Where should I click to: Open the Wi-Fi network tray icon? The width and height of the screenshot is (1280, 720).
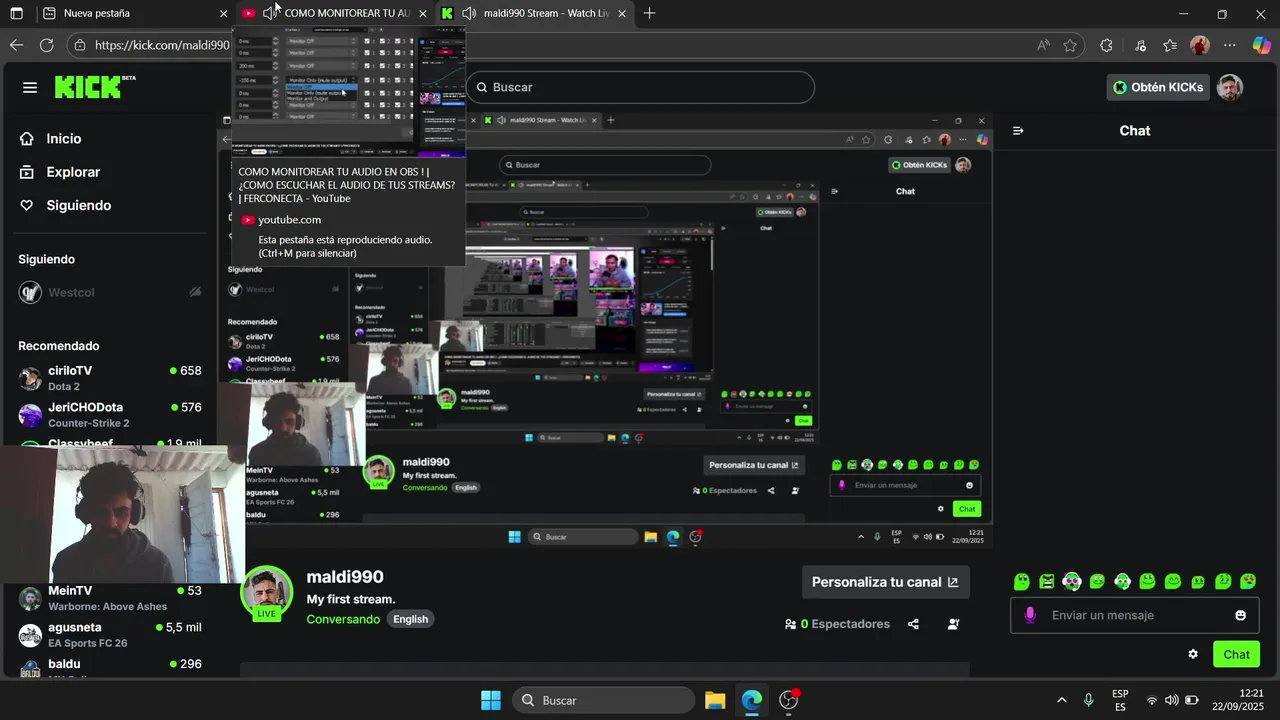(1151, 700)
